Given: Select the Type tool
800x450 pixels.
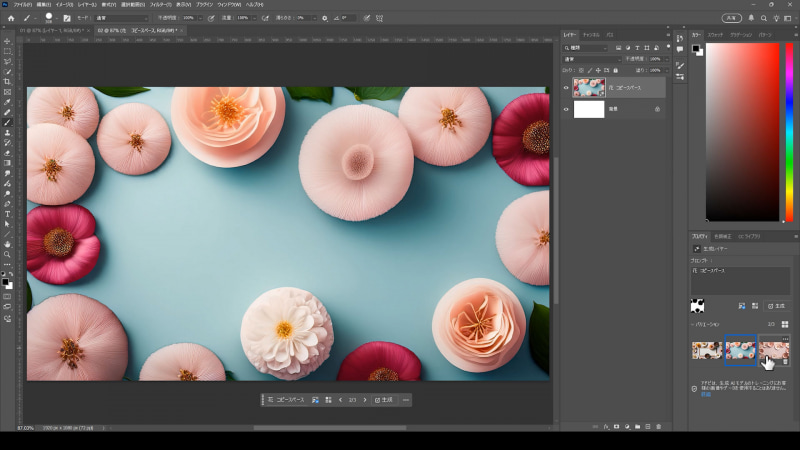Looking at the screenshot, I should pyautogui.click(x=7, y=213).
